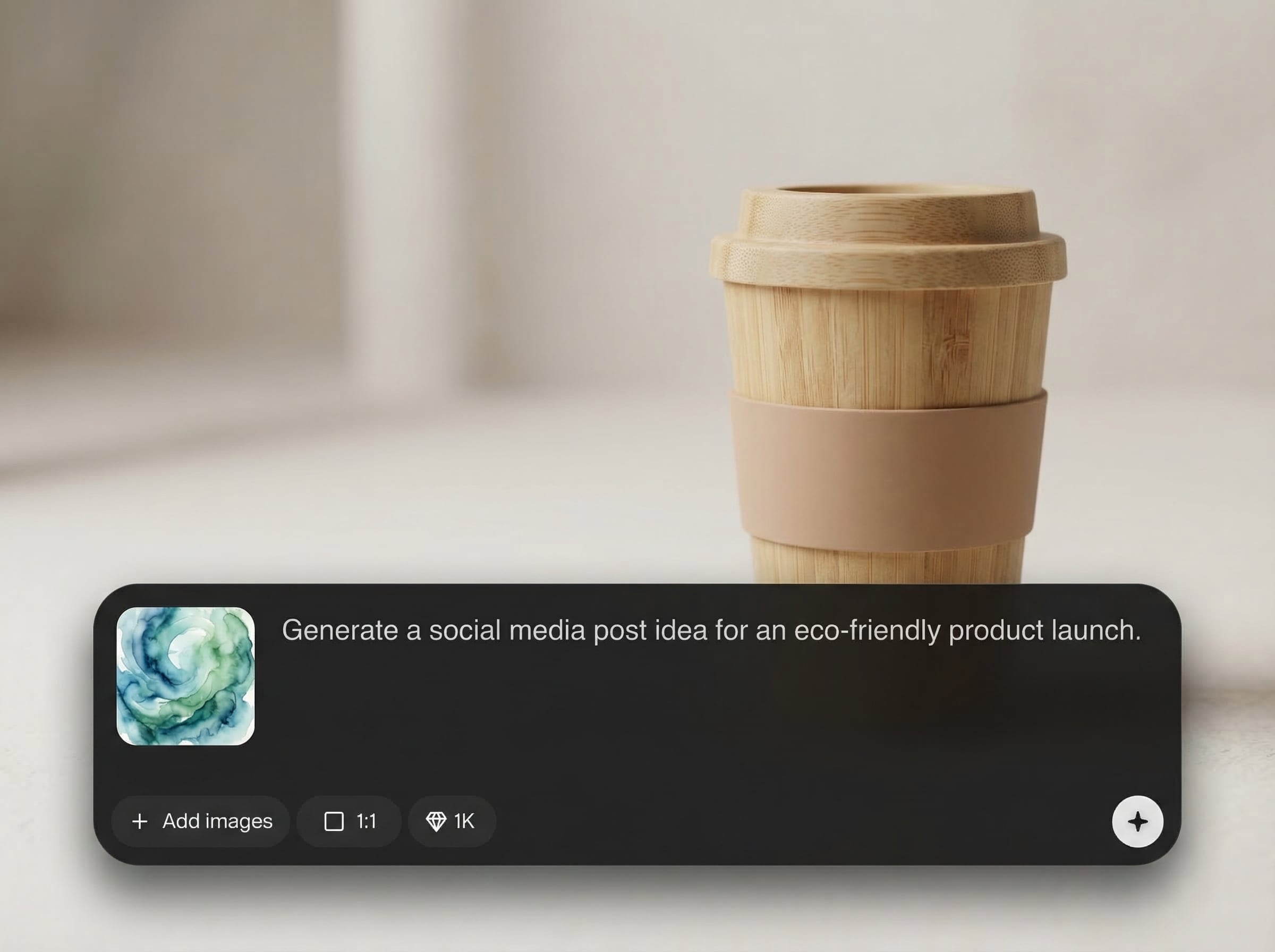
Task: Click the word "Generate" in the prompt
Action: pos(340,630)
